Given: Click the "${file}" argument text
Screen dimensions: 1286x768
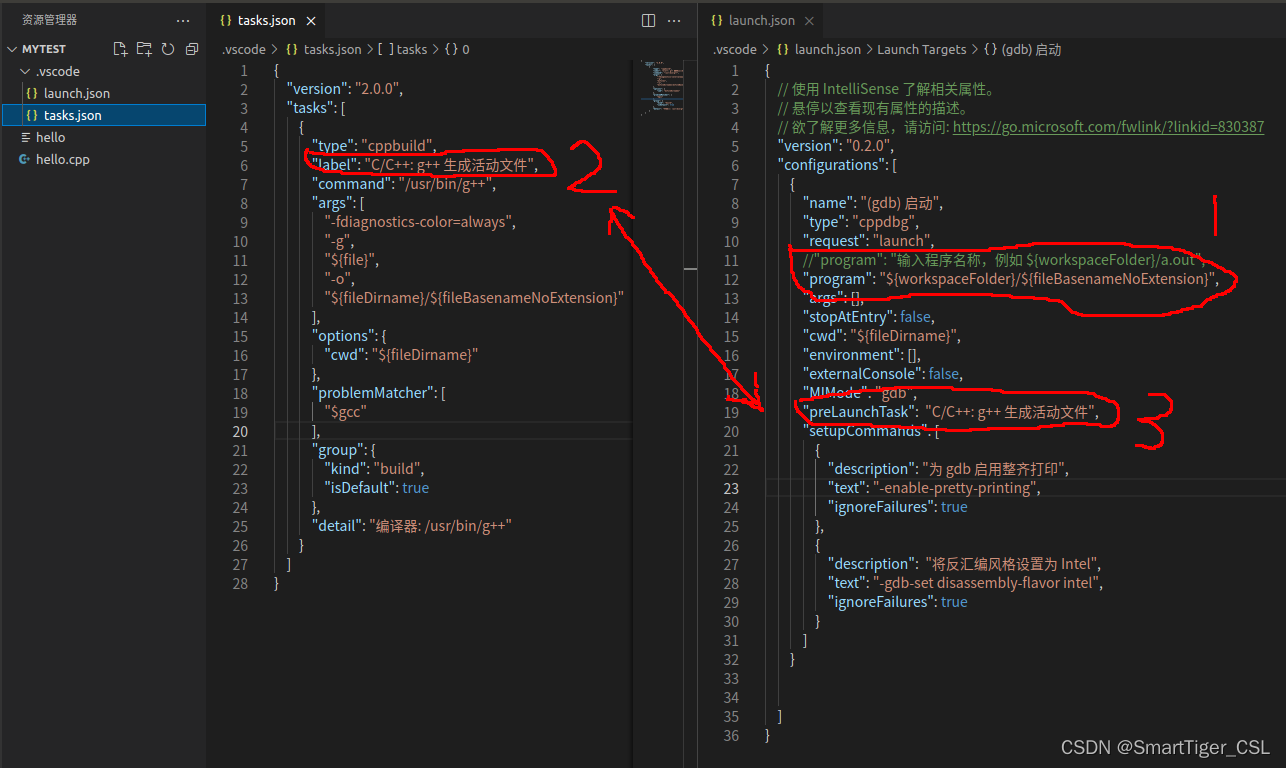Looking at the screenshot, I should [x=351, y=260].
